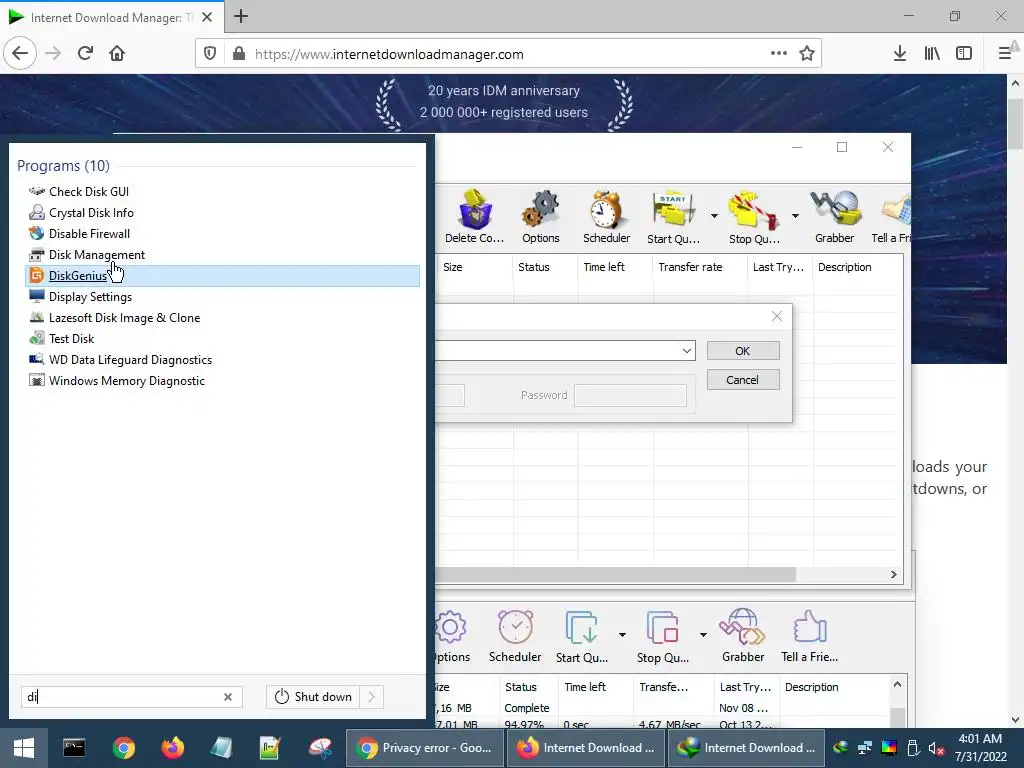Viewport: 1024px width, 768px height.
Task: Click right arrow of IDM horizontal scrollbar
Action: click(x=893, y=575)
